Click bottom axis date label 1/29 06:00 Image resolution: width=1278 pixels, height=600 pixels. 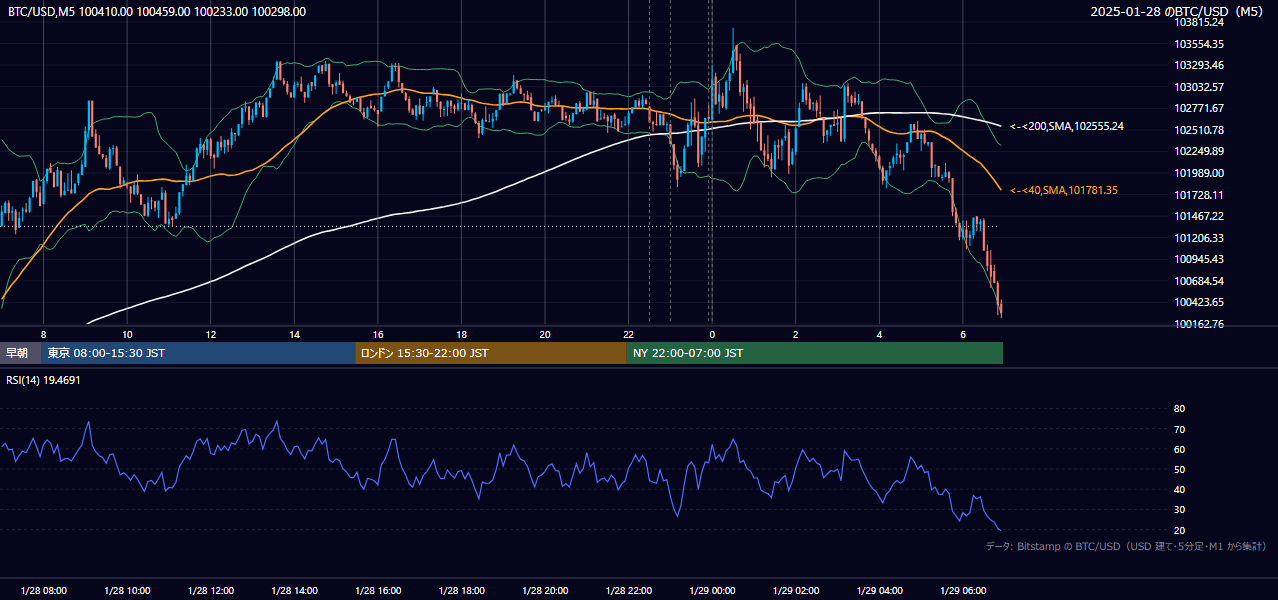963,590
